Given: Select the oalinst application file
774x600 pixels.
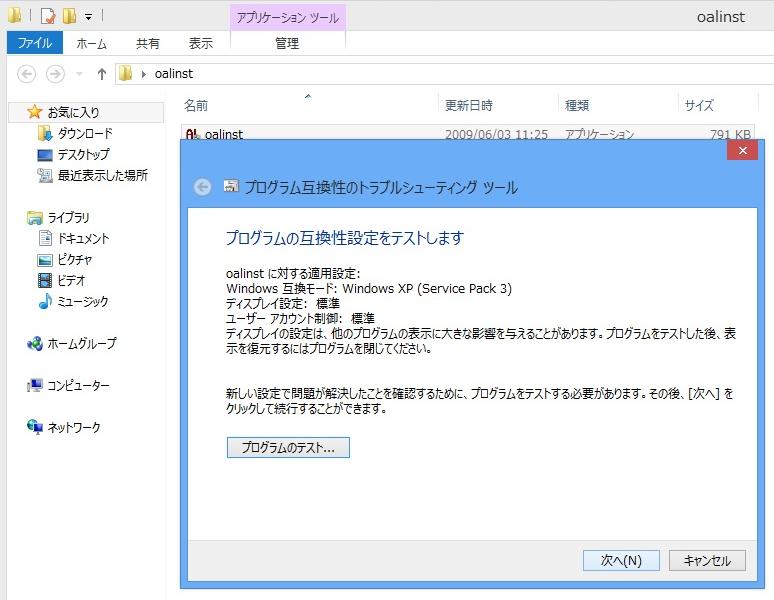Looking at the screenshot, I should click(467, 133).
